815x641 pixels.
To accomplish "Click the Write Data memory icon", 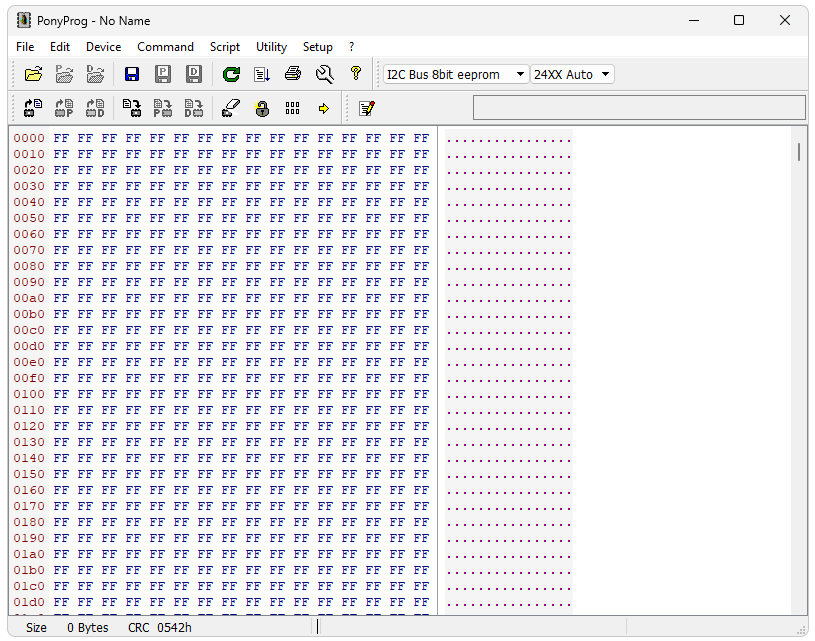I will (194, 108).
